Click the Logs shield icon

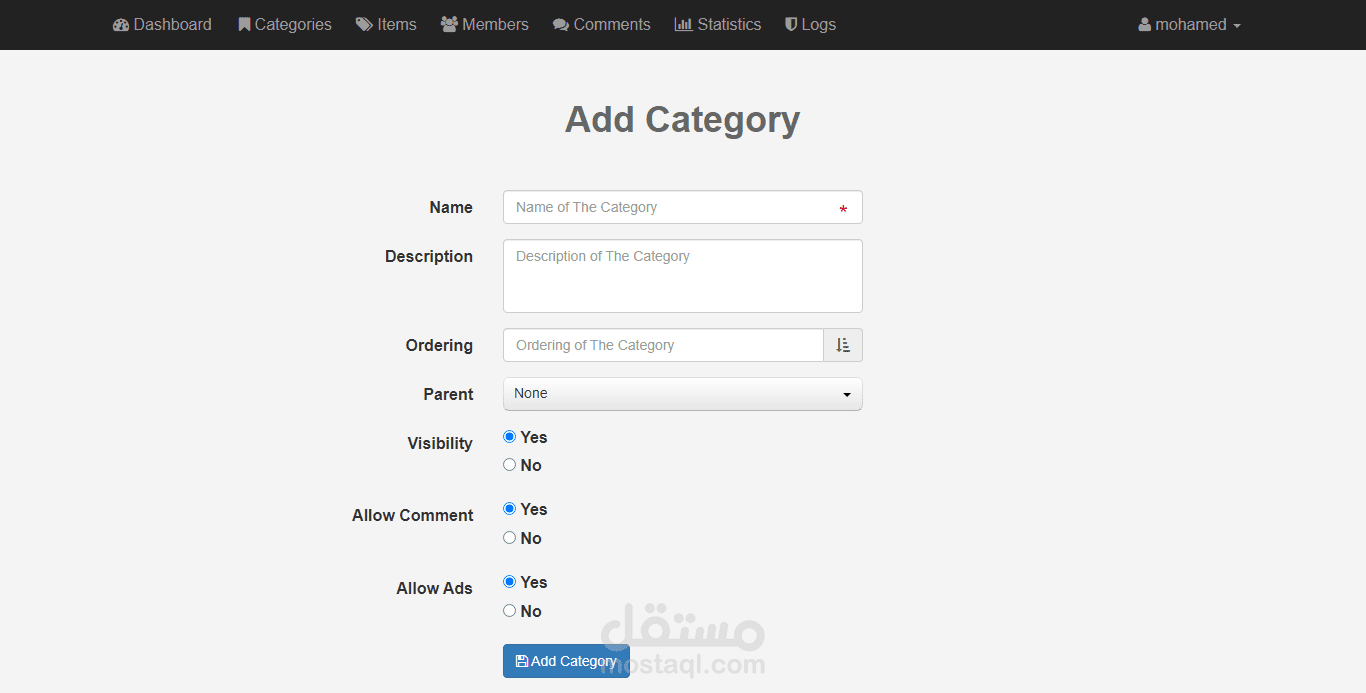(791, 25)
